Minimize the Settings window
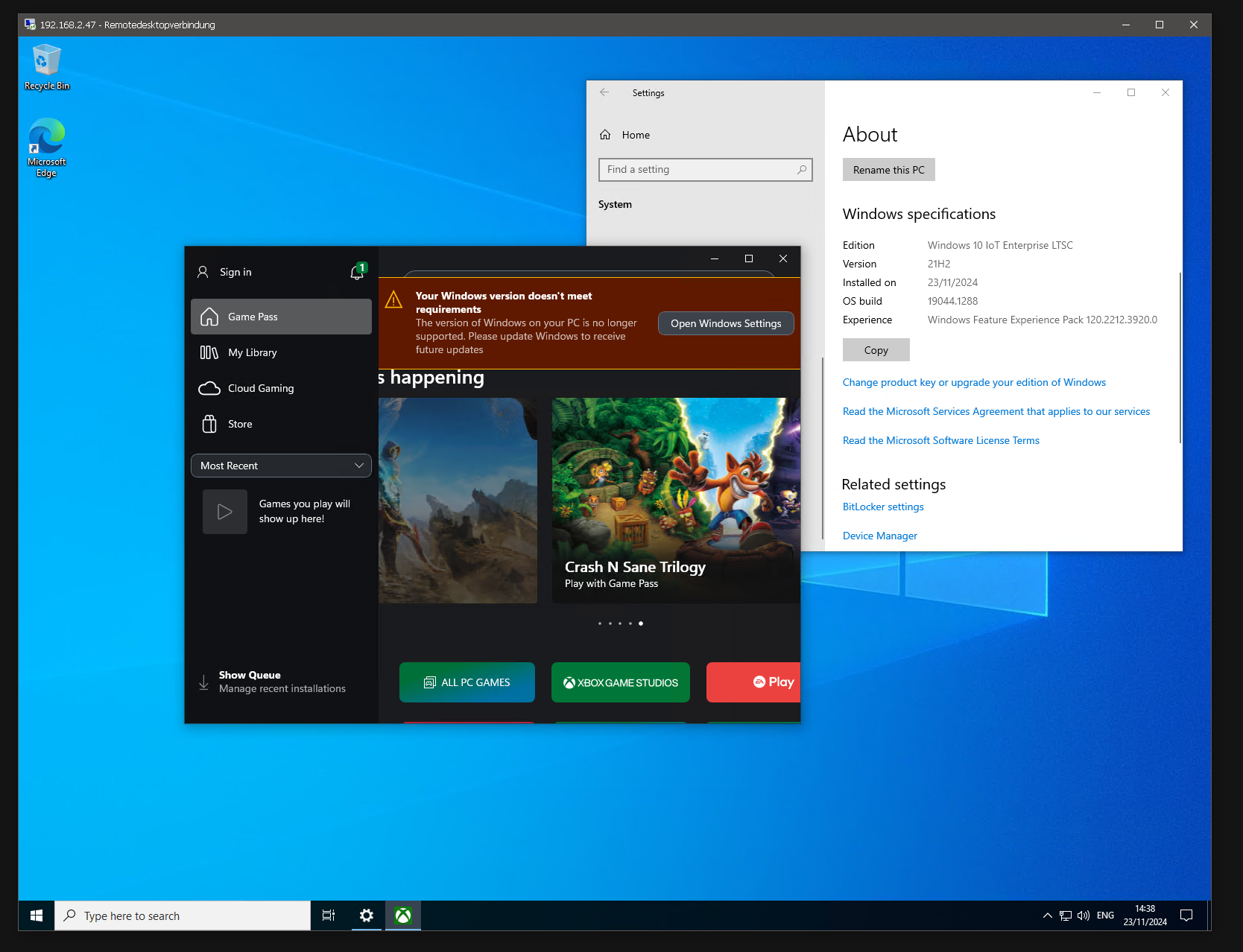The height and width of the screenshot is (952, 1243). point(1097,92)
